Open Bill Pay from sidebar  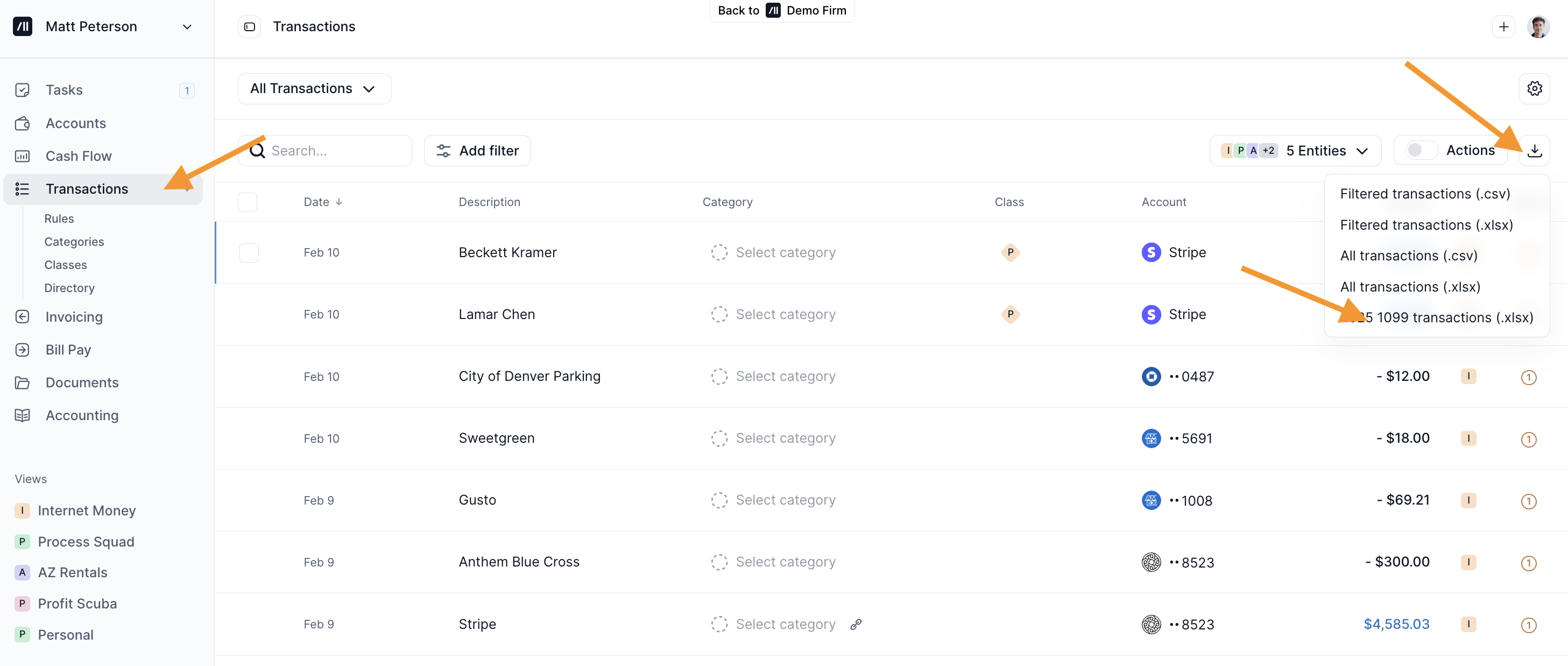[x=68, y=350]
